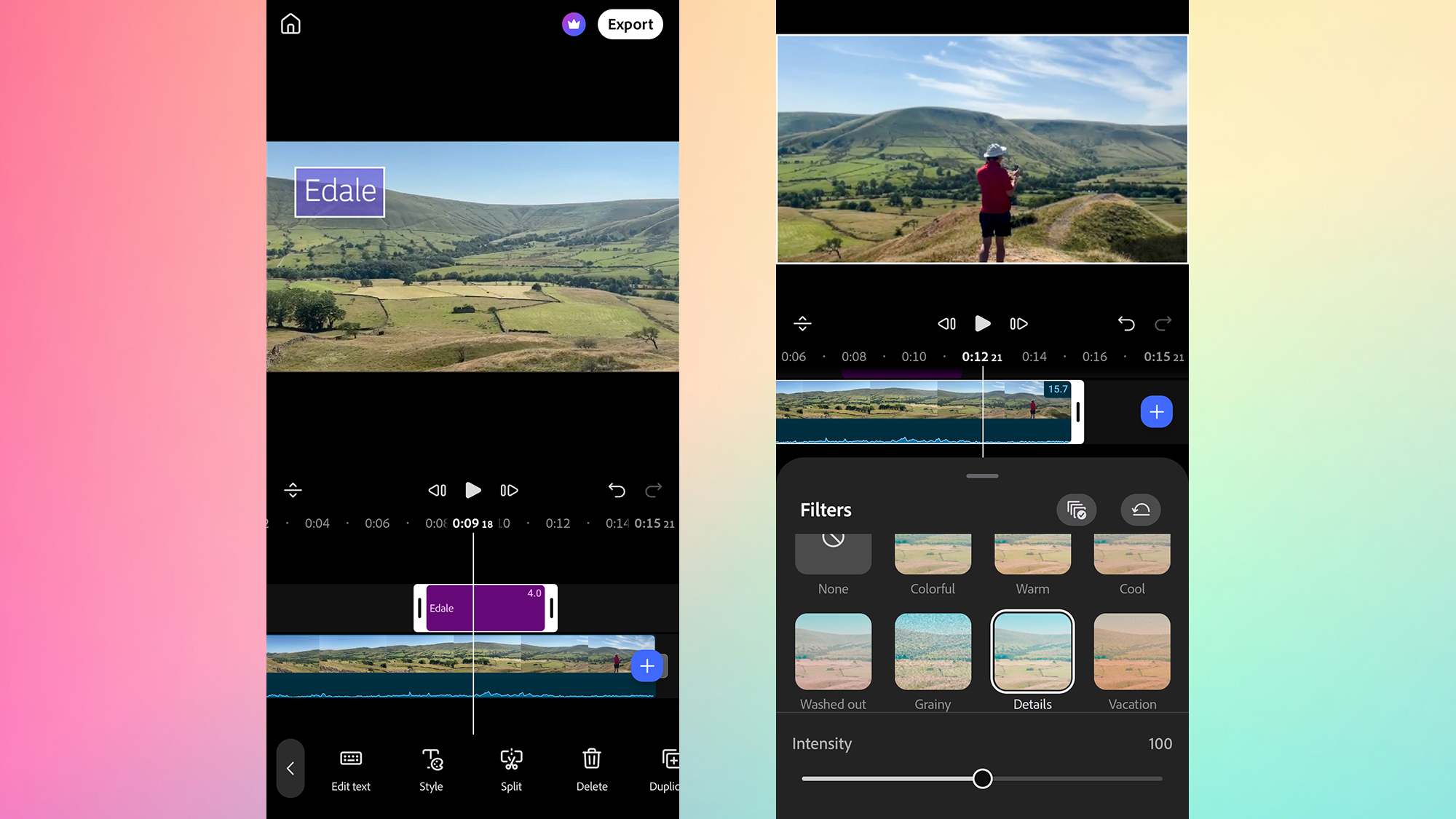Select video clip labeled 15.7 in right timeline
The width and height of the screenshot is (1456, 819).
coord(930,411)
